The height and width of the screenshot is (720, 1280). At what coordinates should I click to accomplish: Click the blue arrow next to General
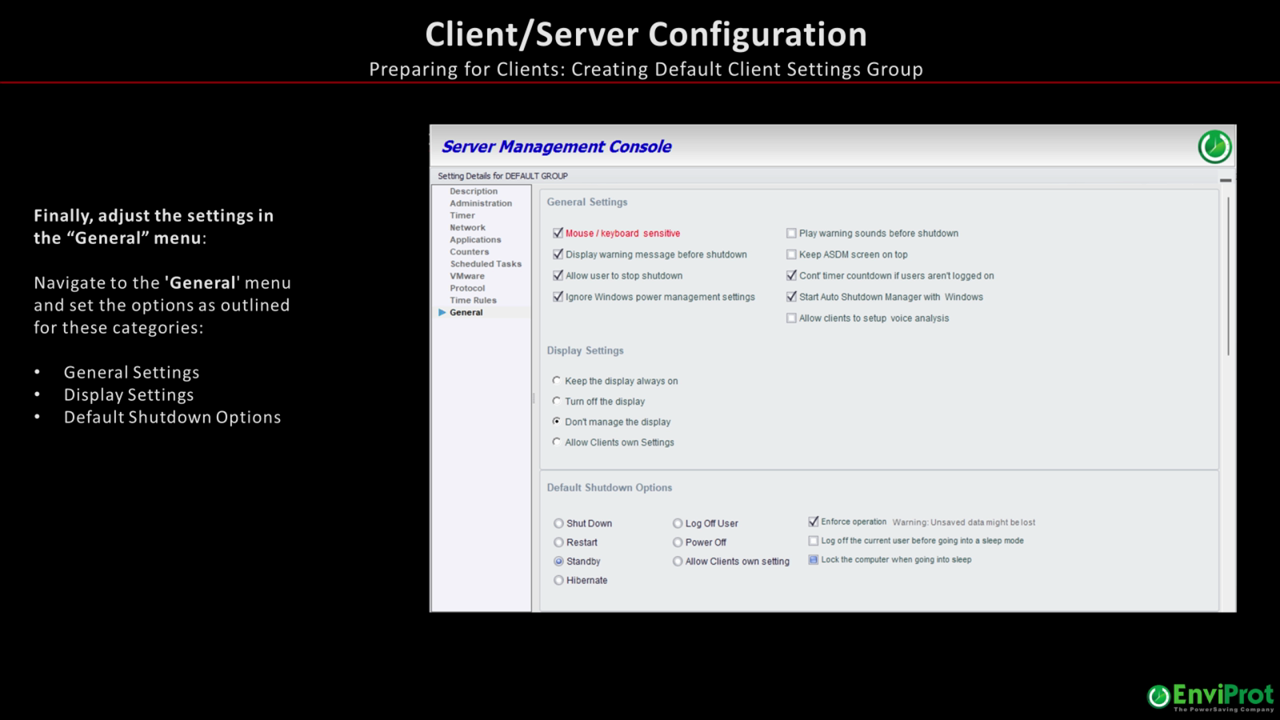click(442, 312)
